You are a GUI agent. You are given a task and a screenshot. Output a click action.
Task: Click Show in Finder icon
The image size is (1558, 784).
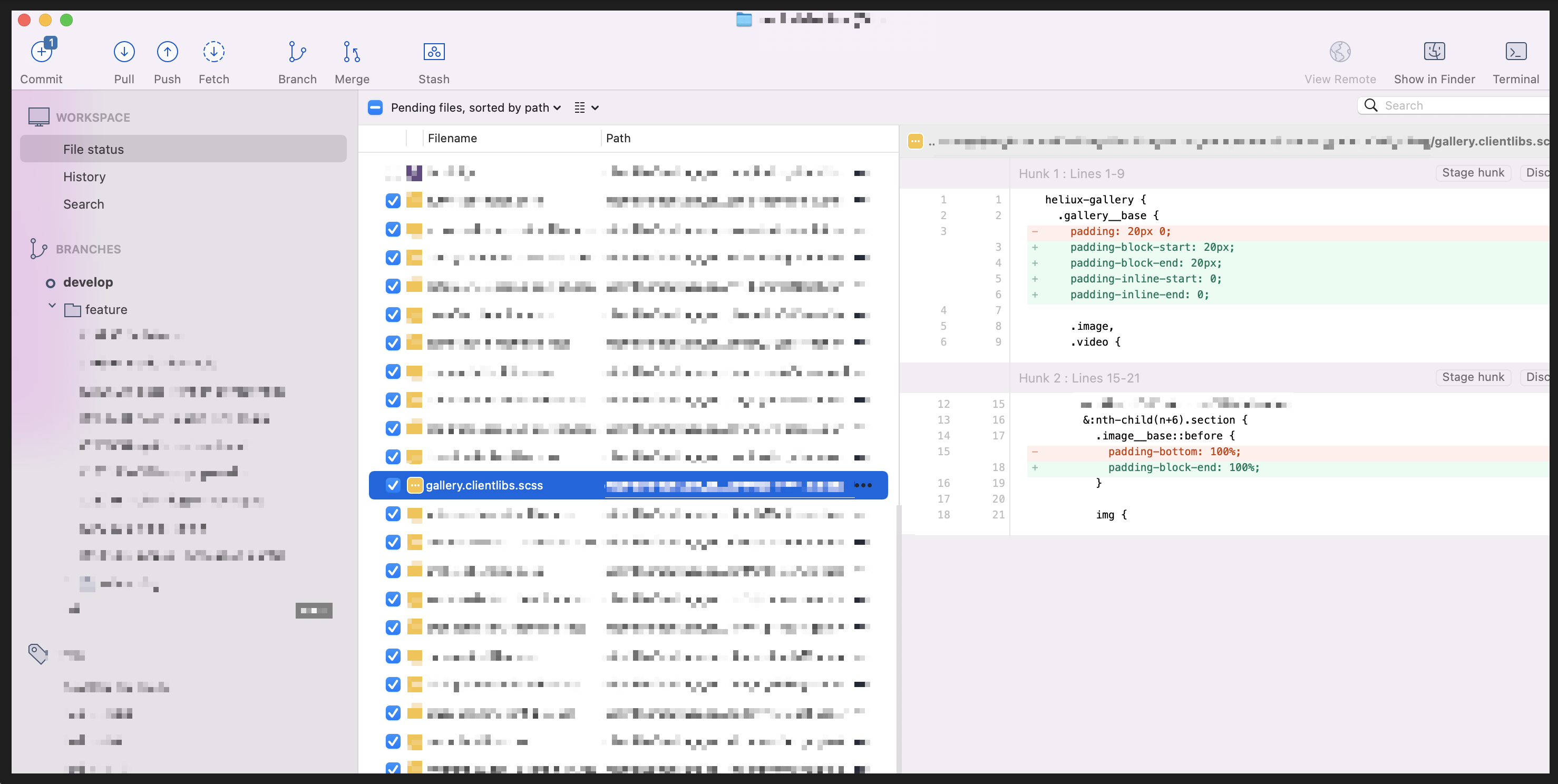click(1434, 52)
